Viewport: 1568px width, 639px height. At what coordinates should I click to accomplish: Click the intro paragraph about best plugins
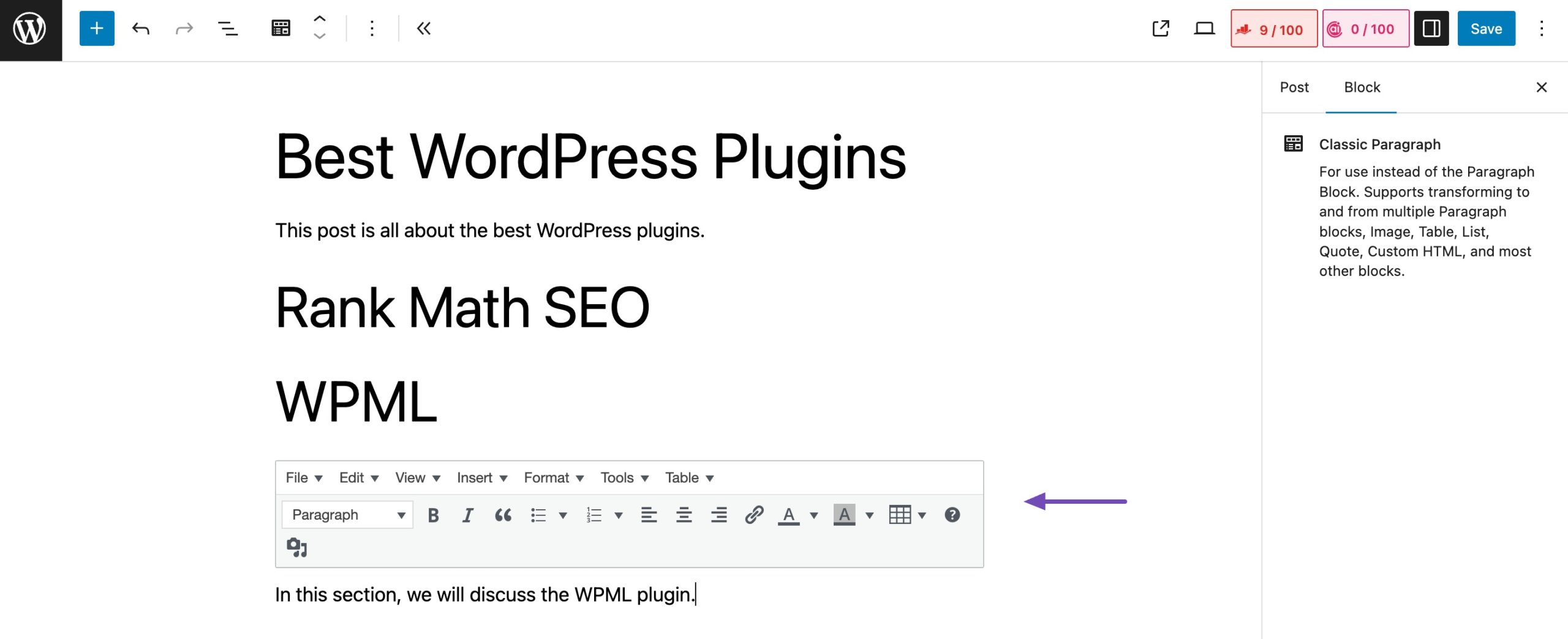point(490,230)
